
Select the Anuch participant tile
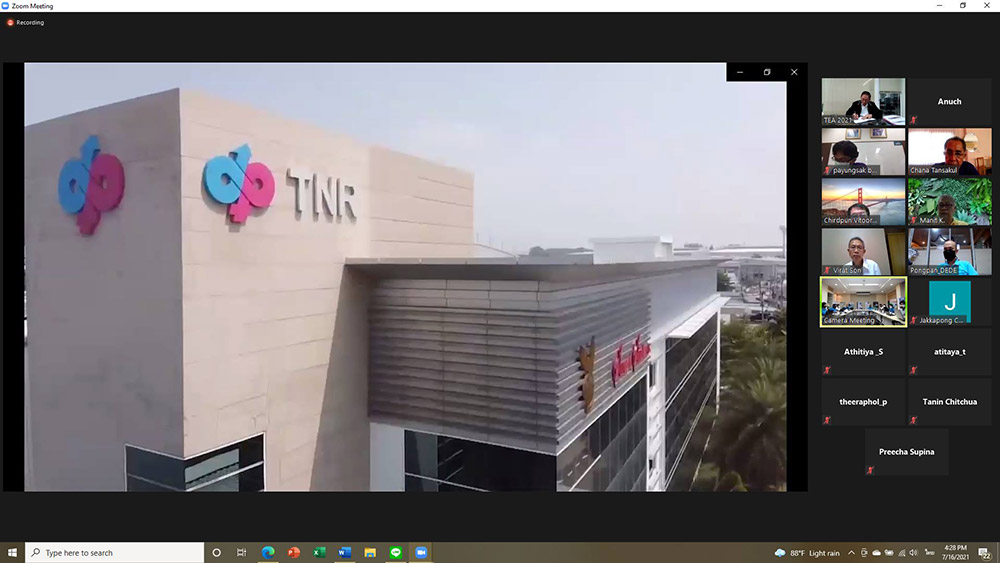point(949,101)
